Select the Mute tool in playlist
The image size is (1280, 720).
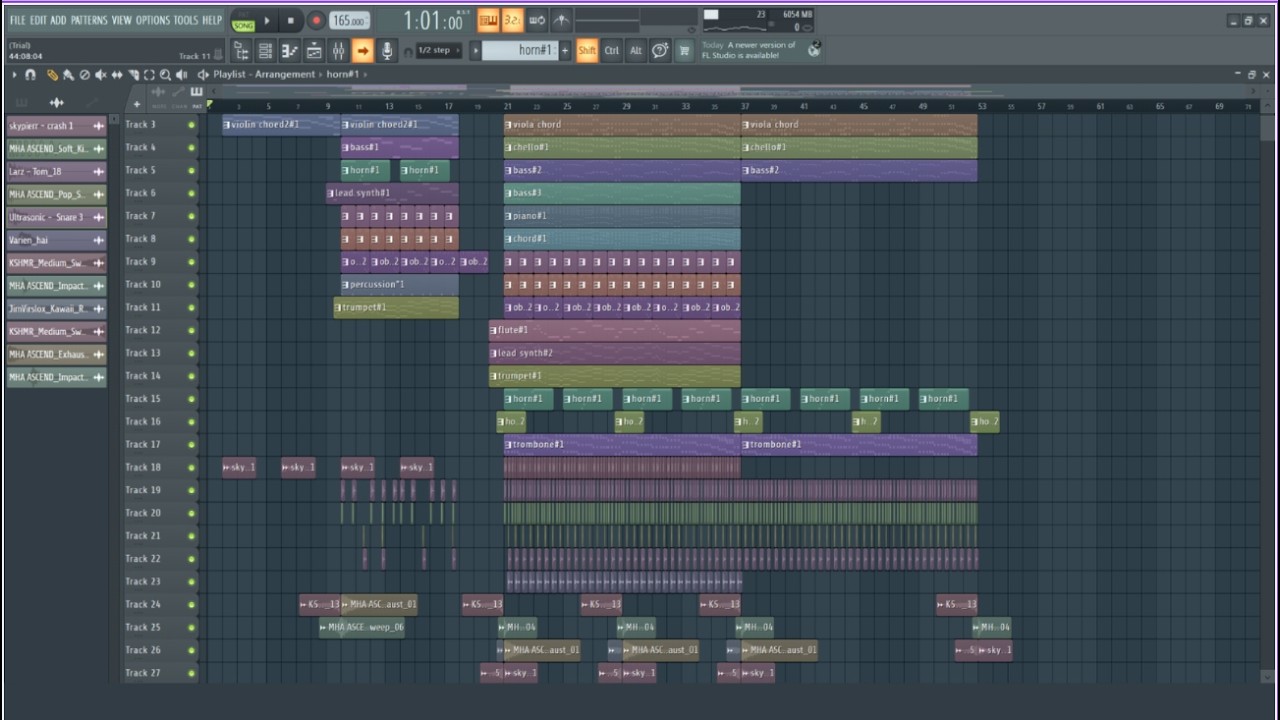[x=100, y=75]
